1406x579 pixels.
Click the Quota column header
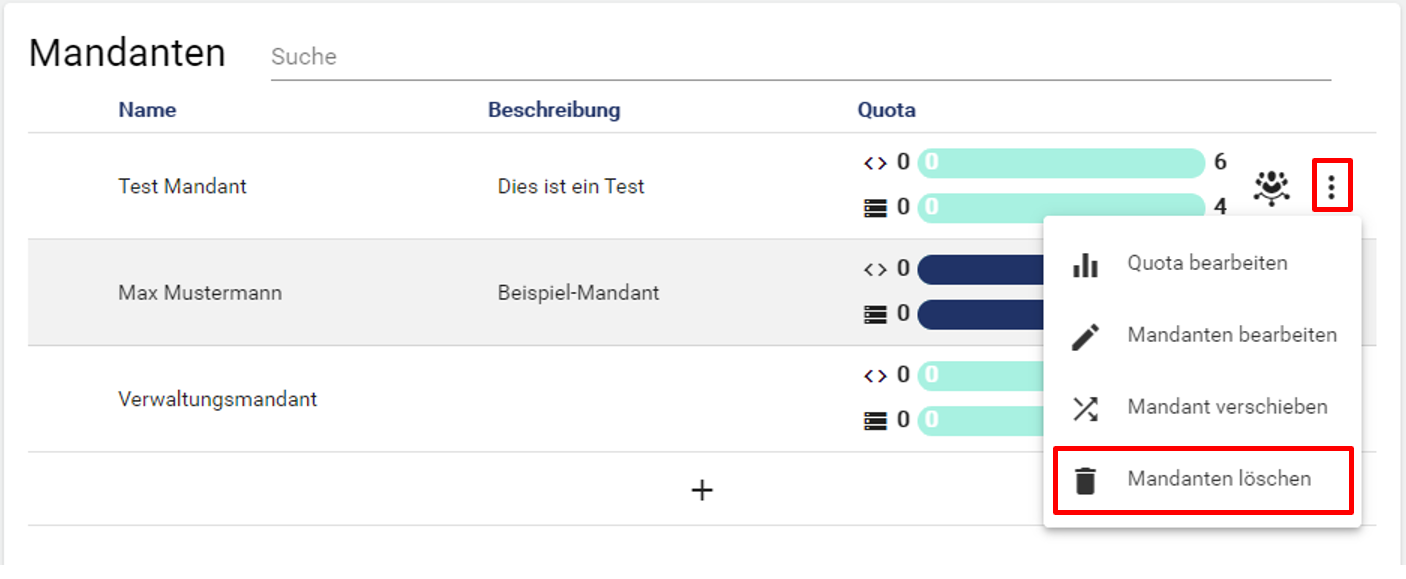(886, 110)
